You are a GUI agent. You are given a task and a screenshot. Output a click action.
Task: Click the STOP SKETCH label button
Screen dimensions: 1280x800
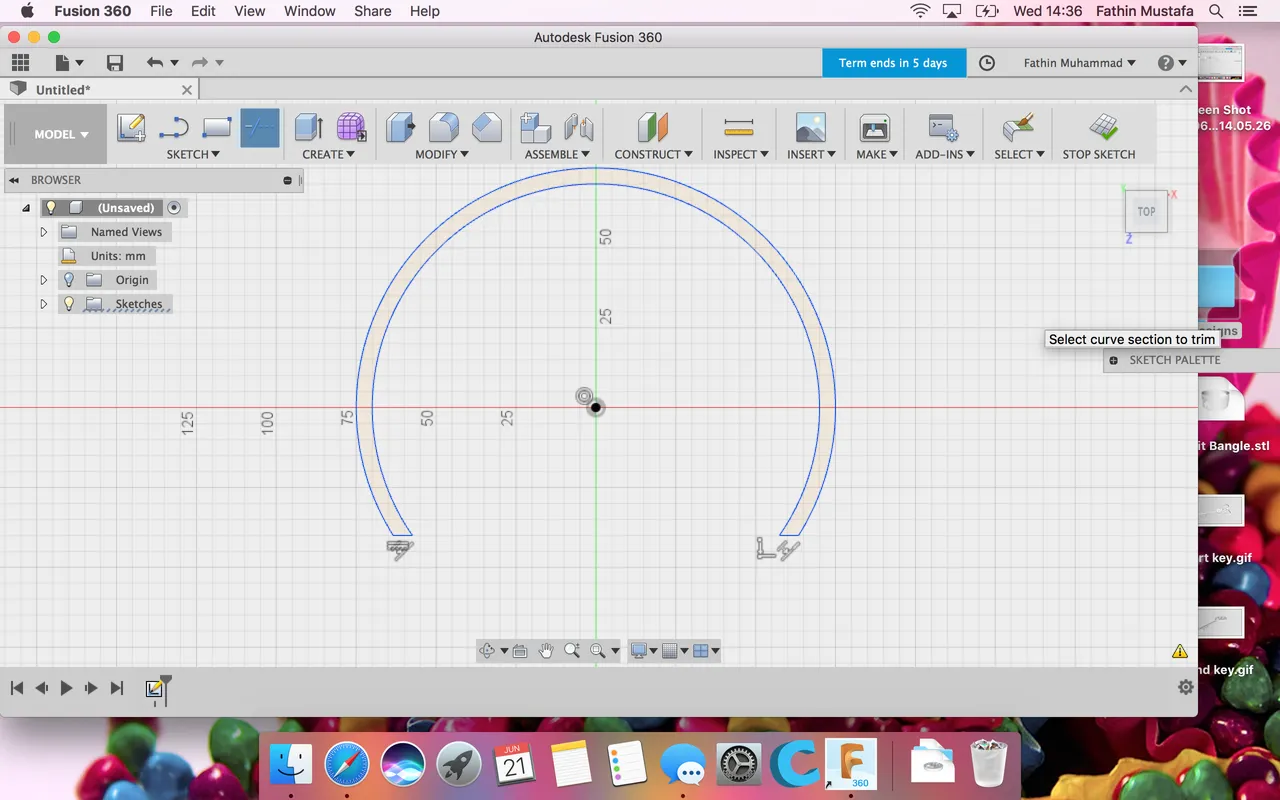[1099, 154]
